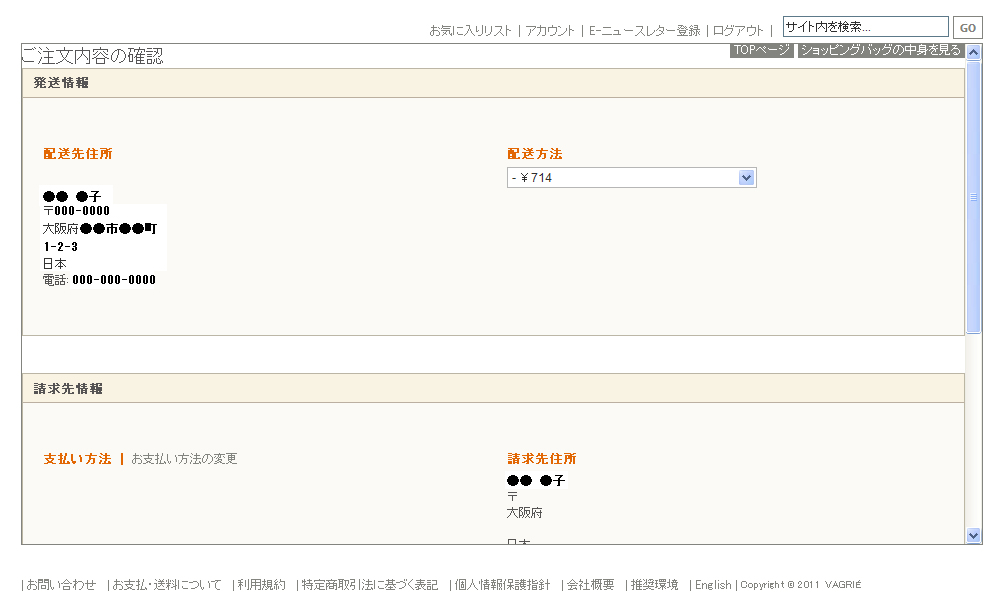Screen dimensions: 1000x610
Task: Click the 1-2-3 address line
Action: click(61, 246)
